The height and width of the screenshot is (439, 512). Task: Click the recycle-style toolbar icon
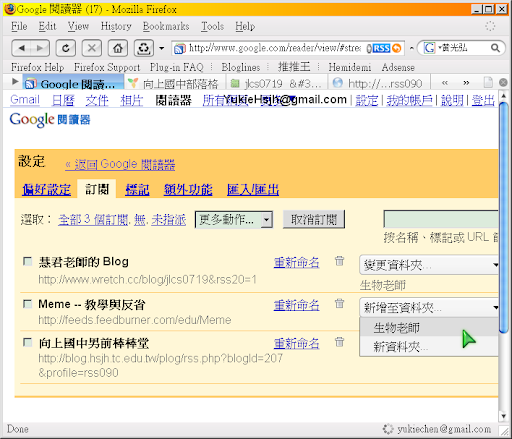pyautogui.click(x=144, y=48)
